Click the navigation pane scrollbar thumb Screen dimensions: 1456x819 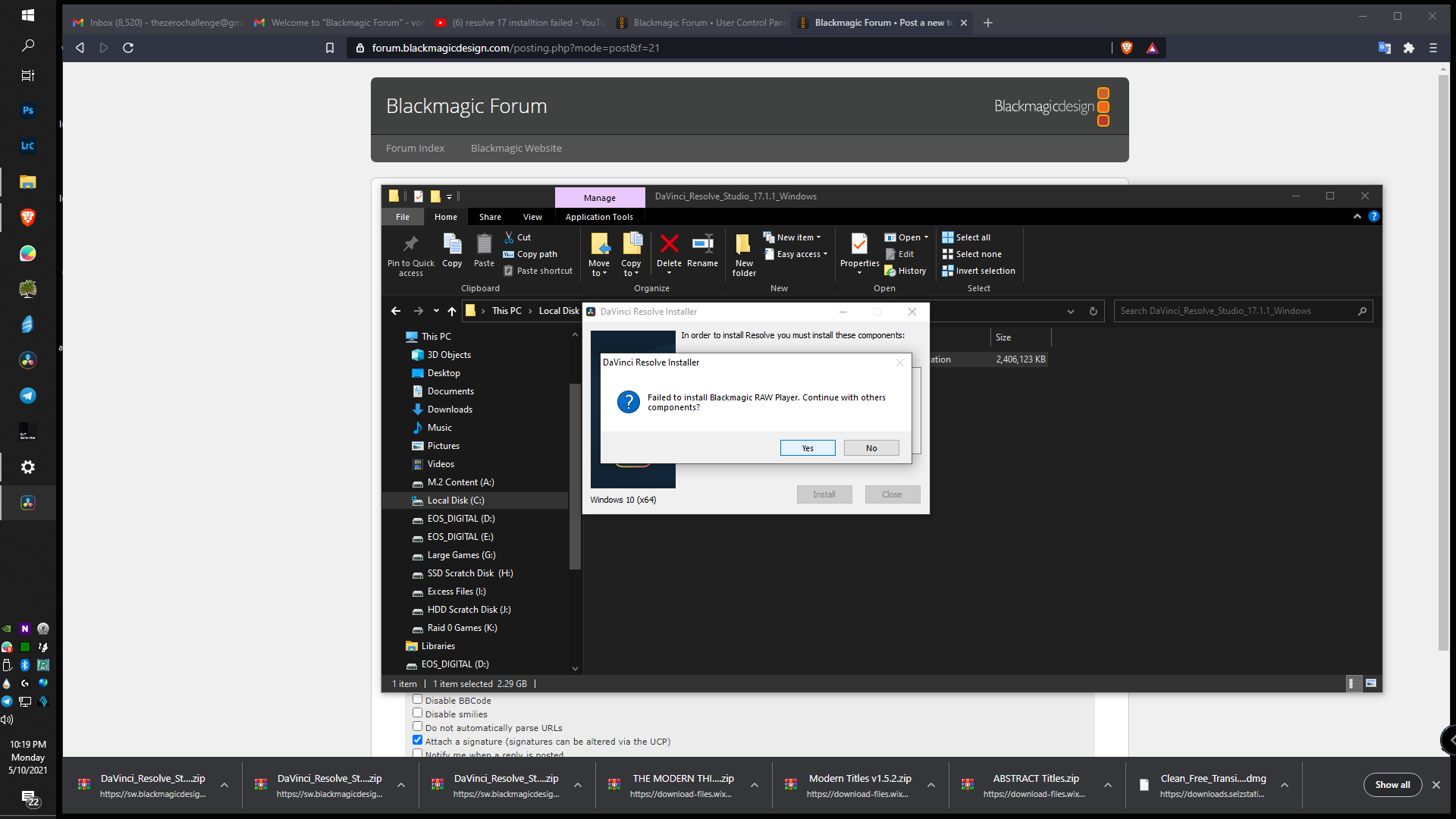click(x=575, y=476)
